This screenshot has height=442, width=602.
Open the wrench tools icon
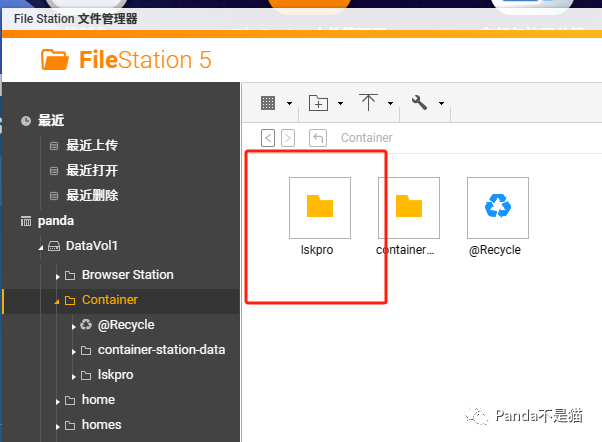[x=419, y=103]
